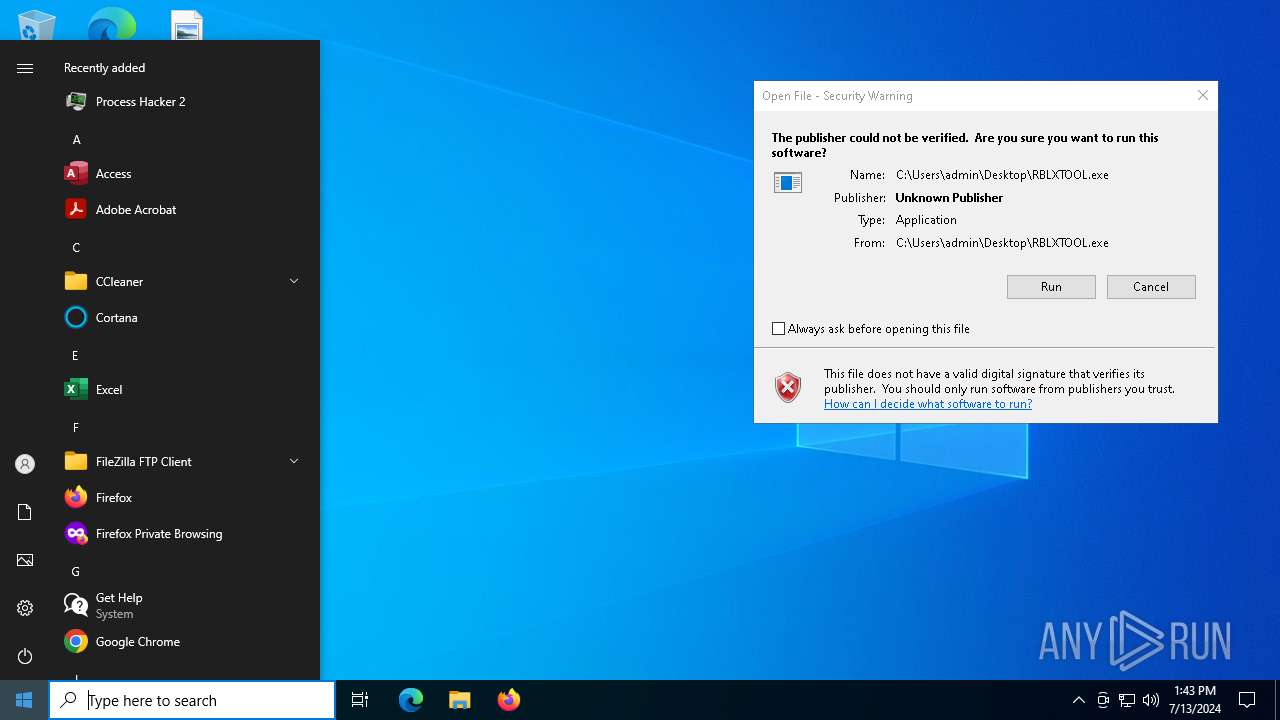Open Adobe Acrobat in the app list
This screenshot has width=1280, height=720.
click(x=184, y=209)
